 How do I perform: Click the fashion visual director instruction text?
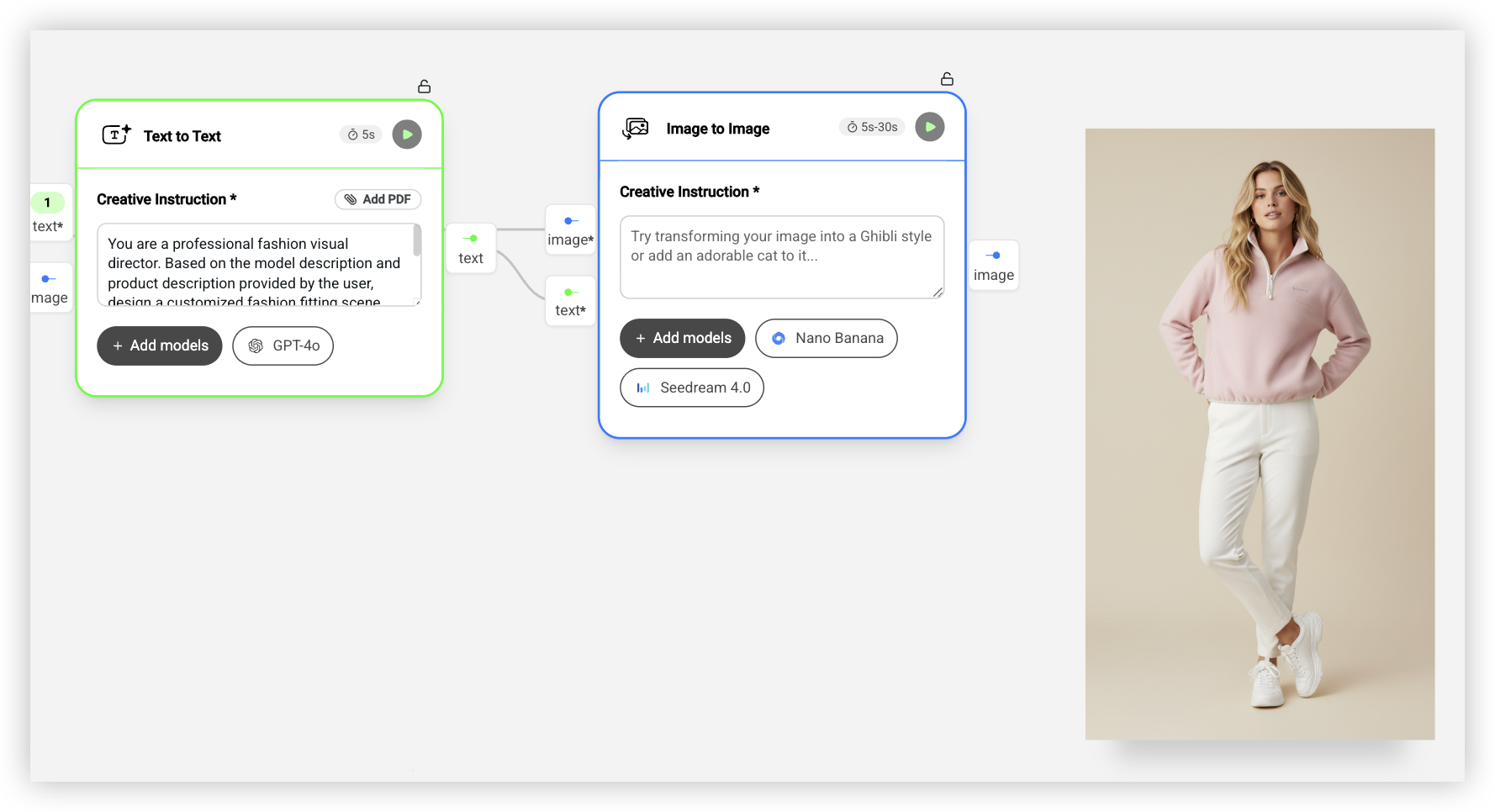click(x=254, y=271)
